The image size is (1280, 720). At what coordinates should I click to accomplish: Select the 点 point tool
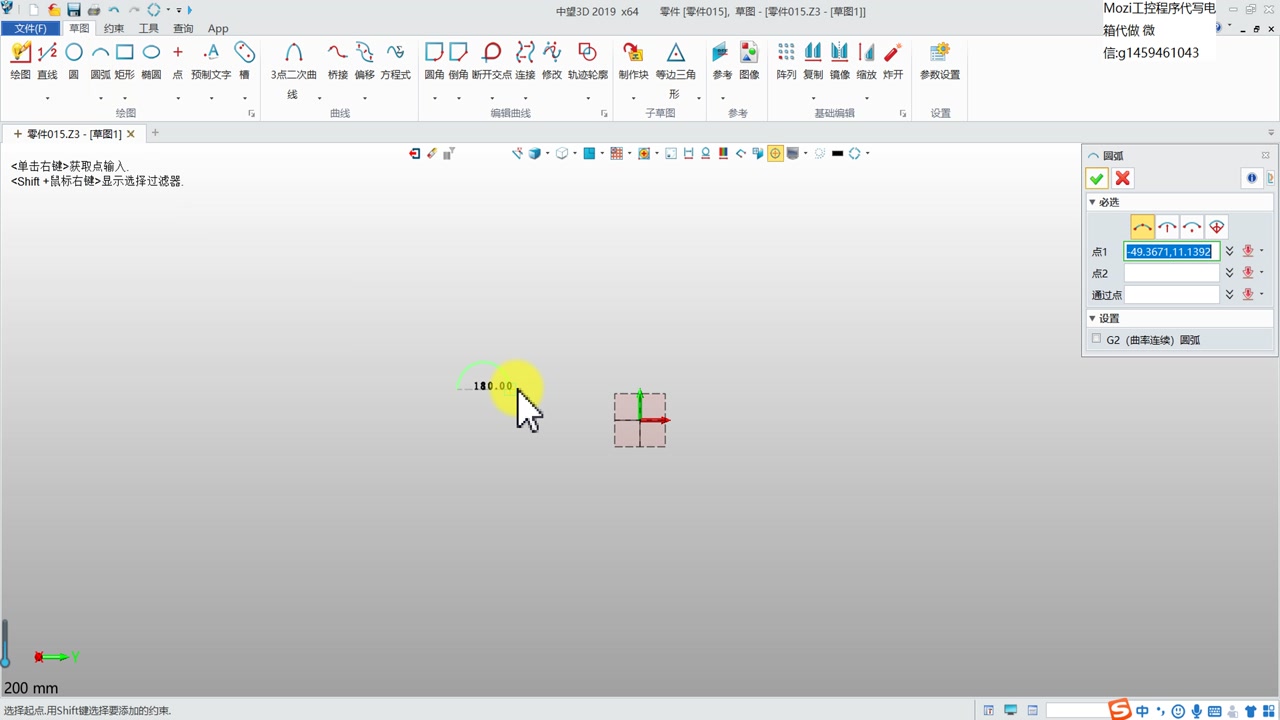(x=178, y=62)
